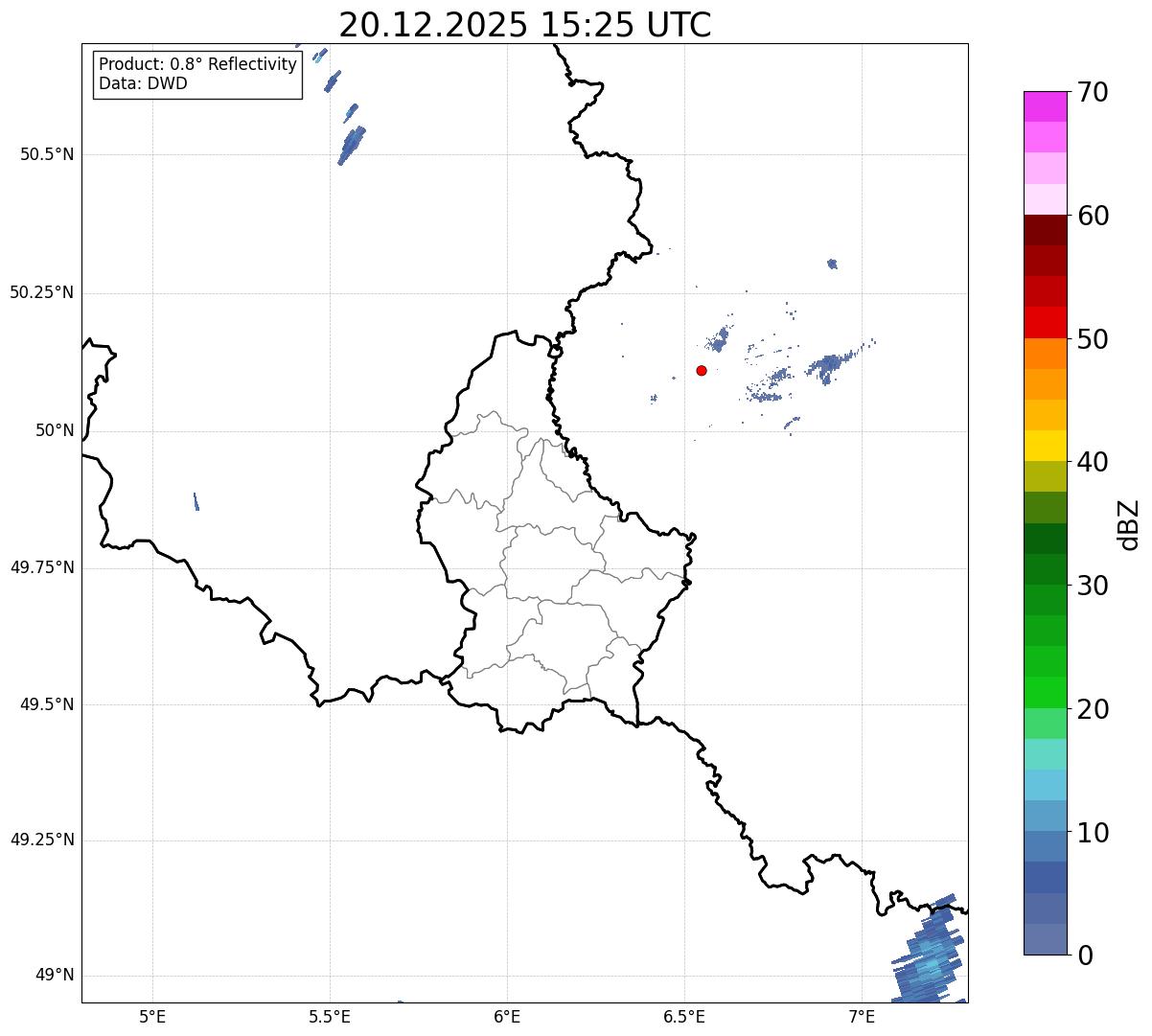Screen dimensions: 1152x1036
Task: Click the title "20.12.2025 15:25 UTC"
Action: tap(525, 24)
